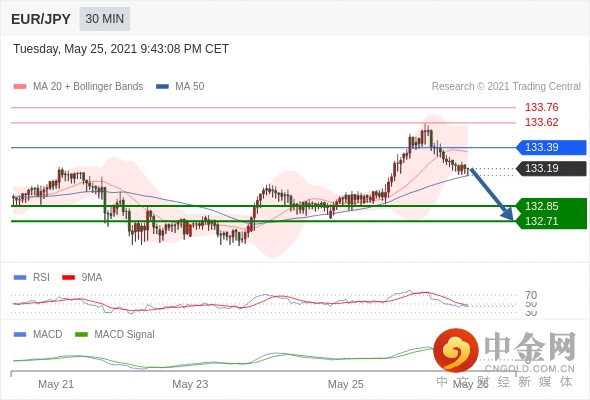Click the 133.76 resistance level text
This screenshot has width=590, height=400.
[x=541, y=107]
